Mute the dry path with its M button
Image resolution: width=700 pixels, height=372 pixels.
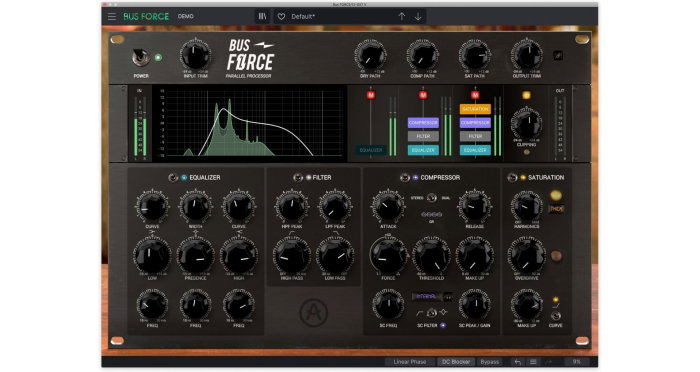click(371, 95)
